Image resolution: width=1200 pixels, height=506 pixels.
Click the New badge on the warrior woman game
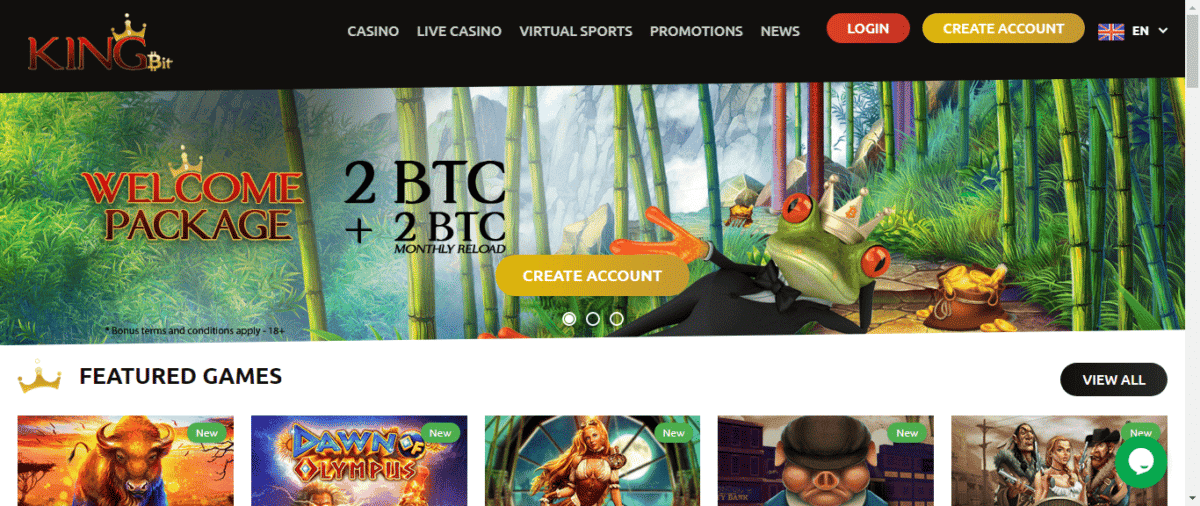(674, 433)
